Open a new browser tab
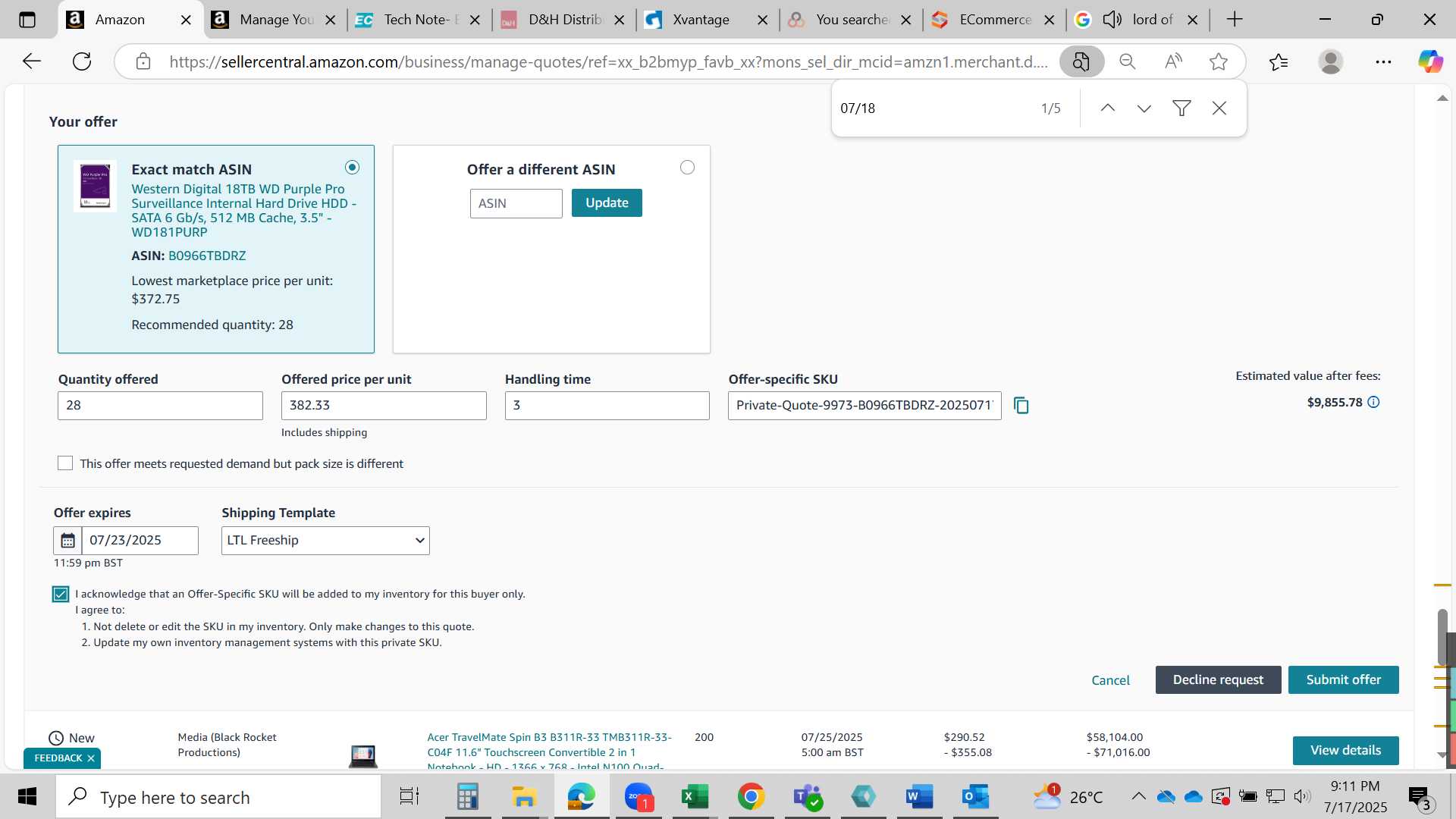This screenshot has height=819, width=1456. 1235,20
